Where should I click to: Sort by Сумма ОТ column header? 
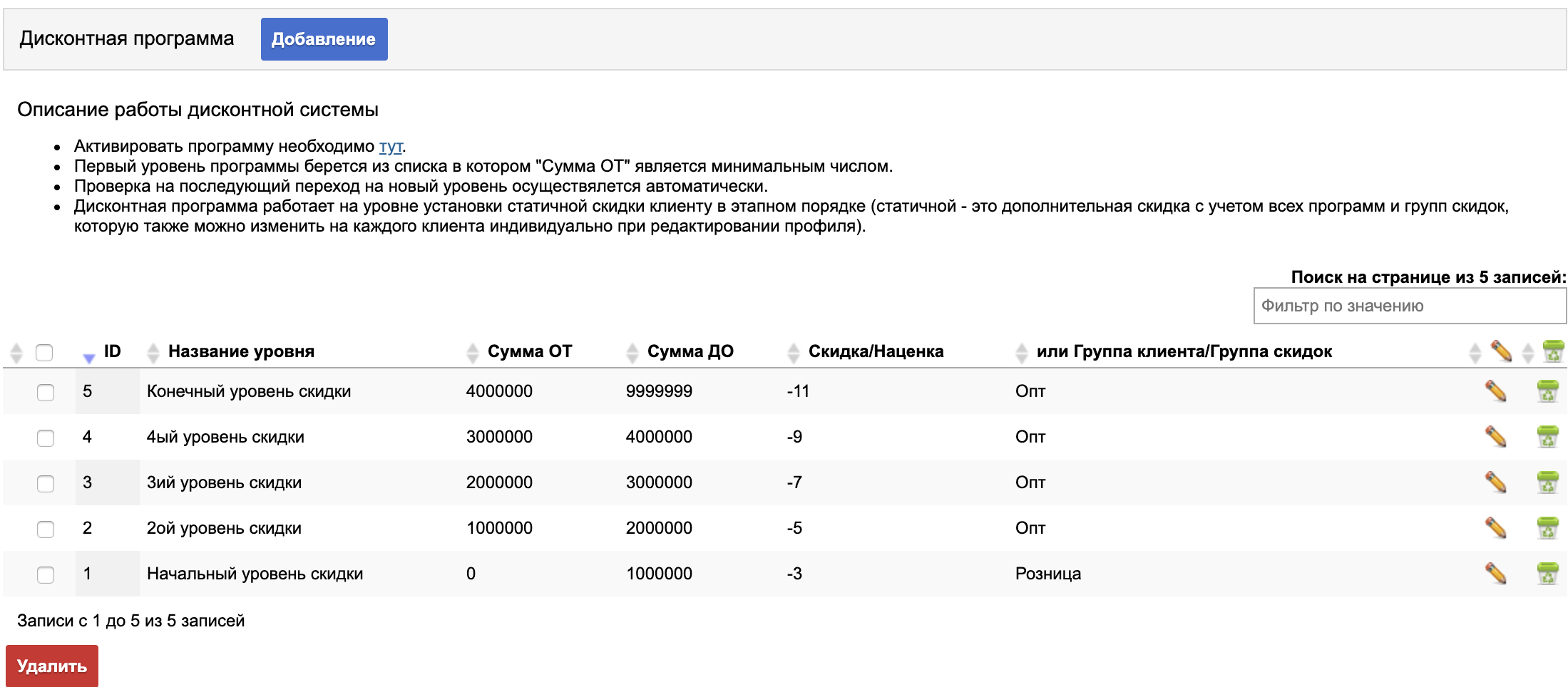(x=529, y=351)
